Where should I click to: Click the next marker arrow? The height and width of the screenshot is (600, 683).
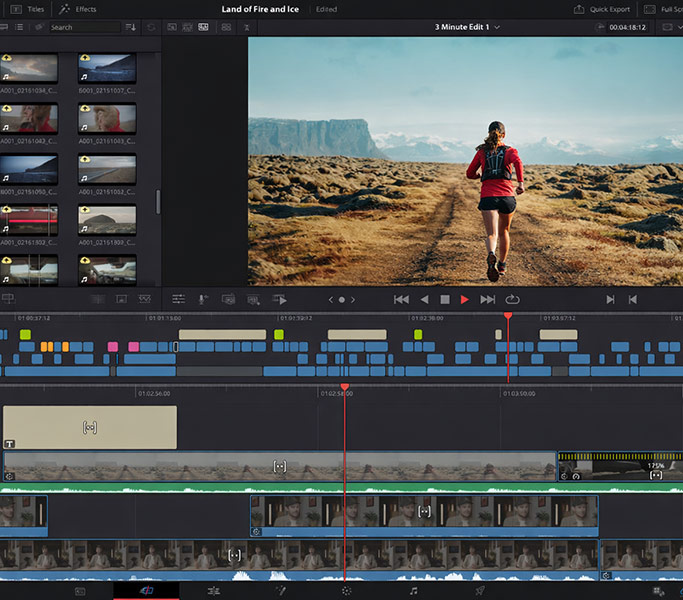pyautogui.click(x=353, y=300)
